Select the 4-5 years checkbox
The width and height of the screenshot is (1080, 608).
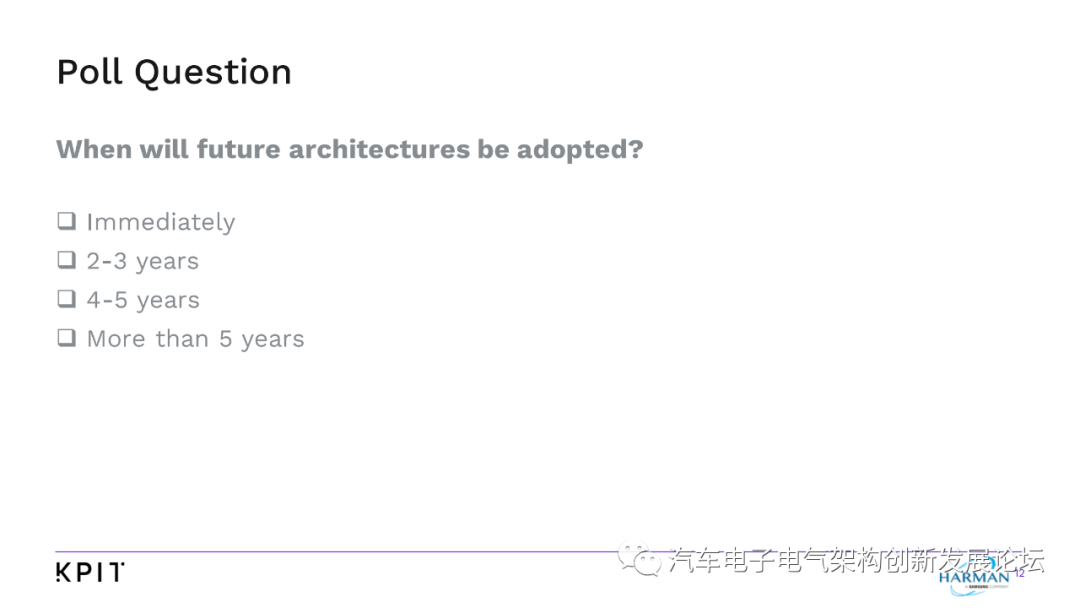[67, 299]
